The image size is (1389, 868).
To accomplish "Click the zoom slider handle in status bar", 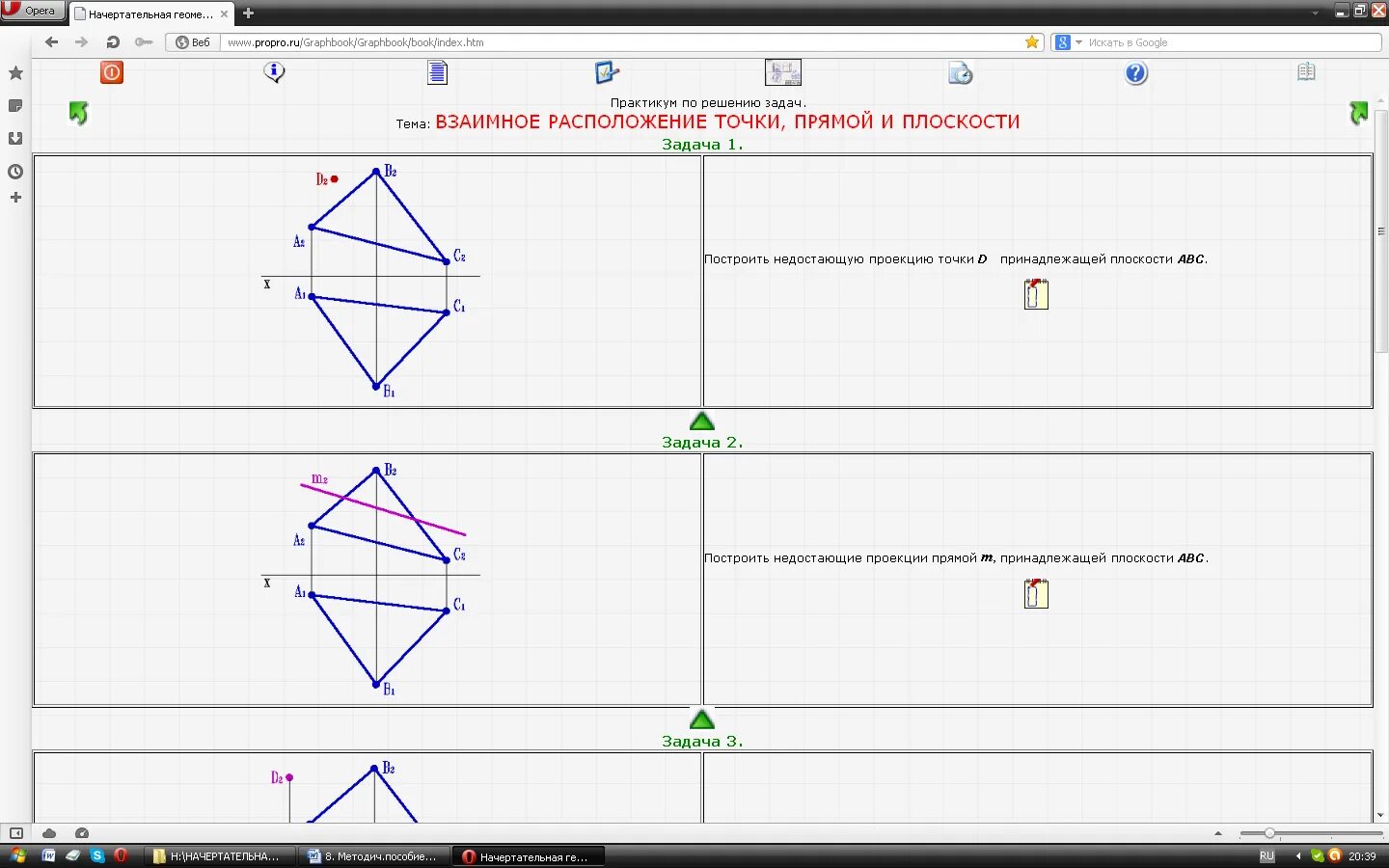I will [1269, 833].
